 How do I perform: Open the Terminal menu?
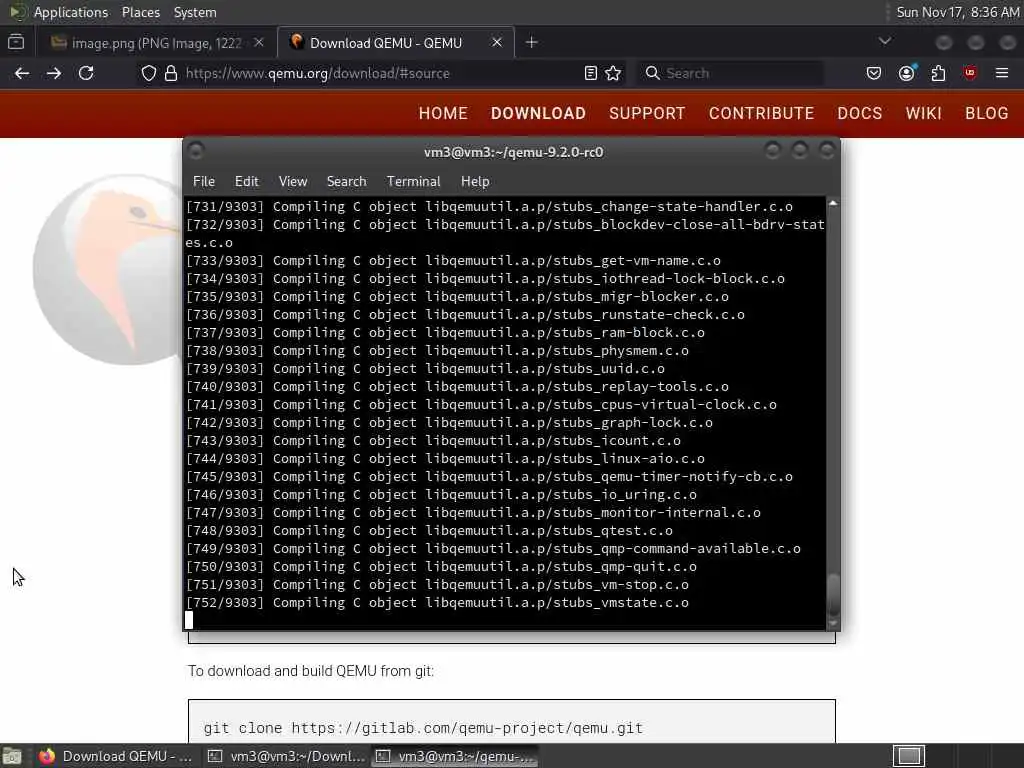(413, 182)
